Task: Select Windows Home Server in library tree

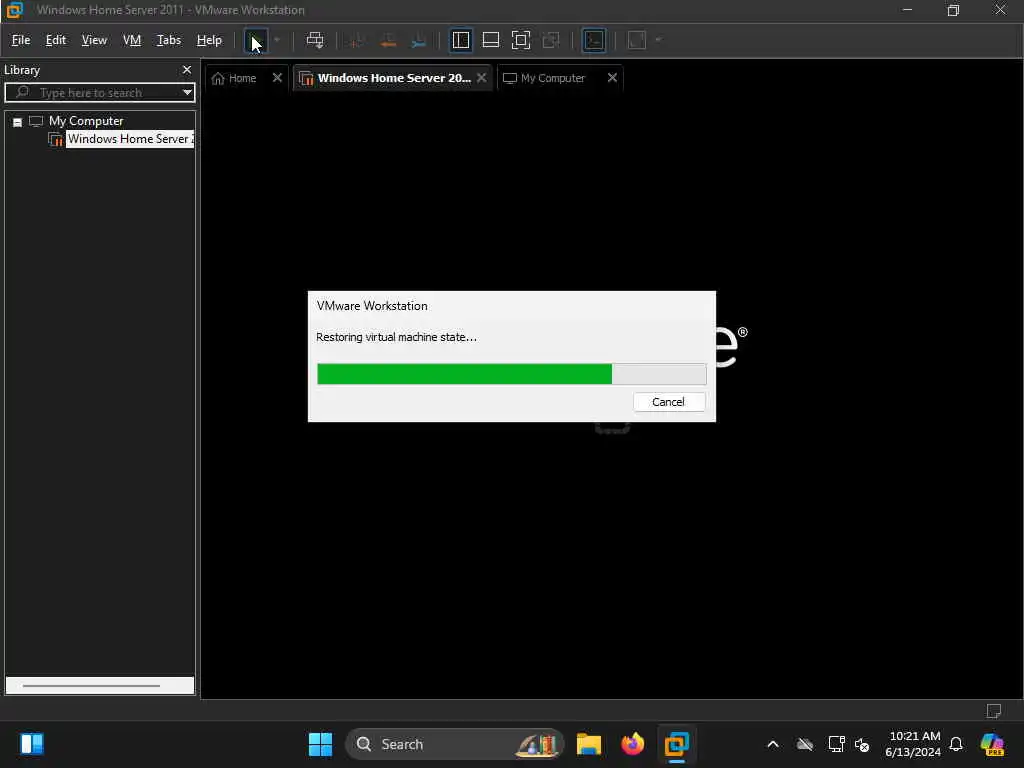Action: coord(130,139)
